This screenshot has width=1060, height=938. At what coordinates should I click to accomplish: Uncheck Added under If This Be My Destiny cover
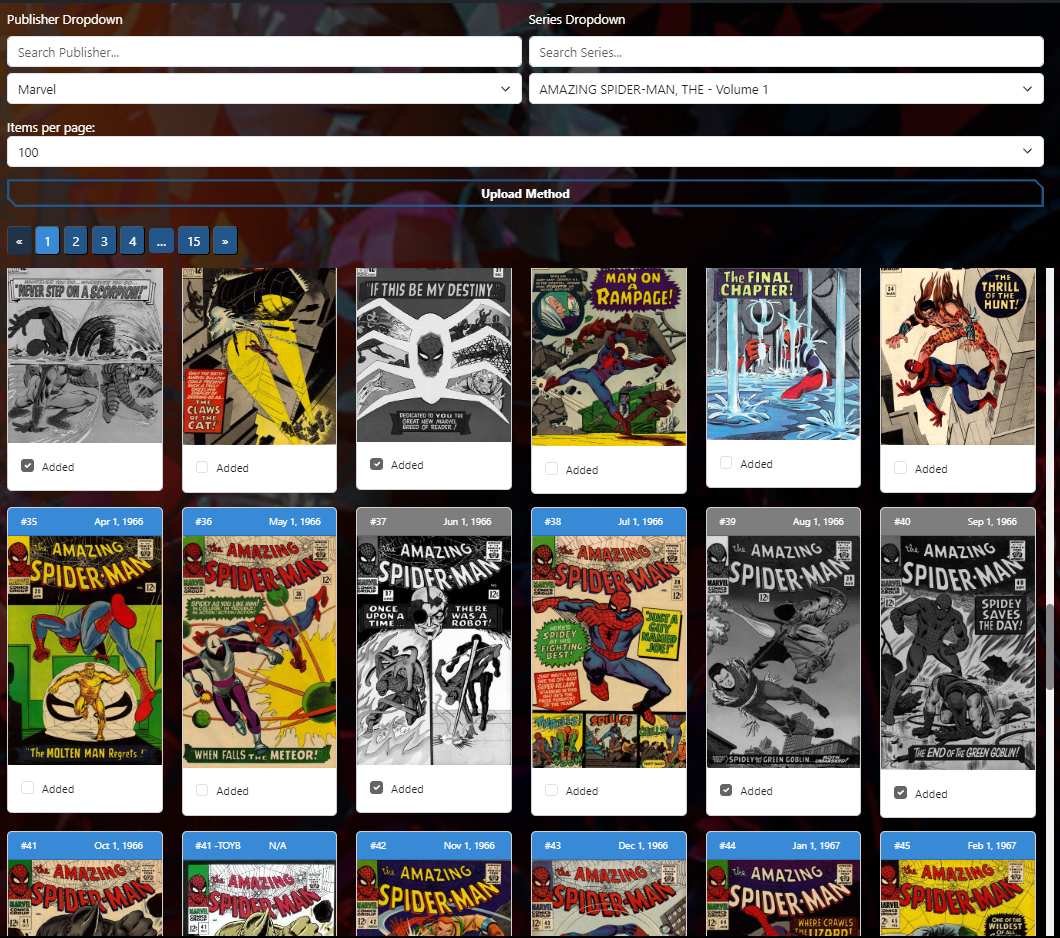(377, 464)
